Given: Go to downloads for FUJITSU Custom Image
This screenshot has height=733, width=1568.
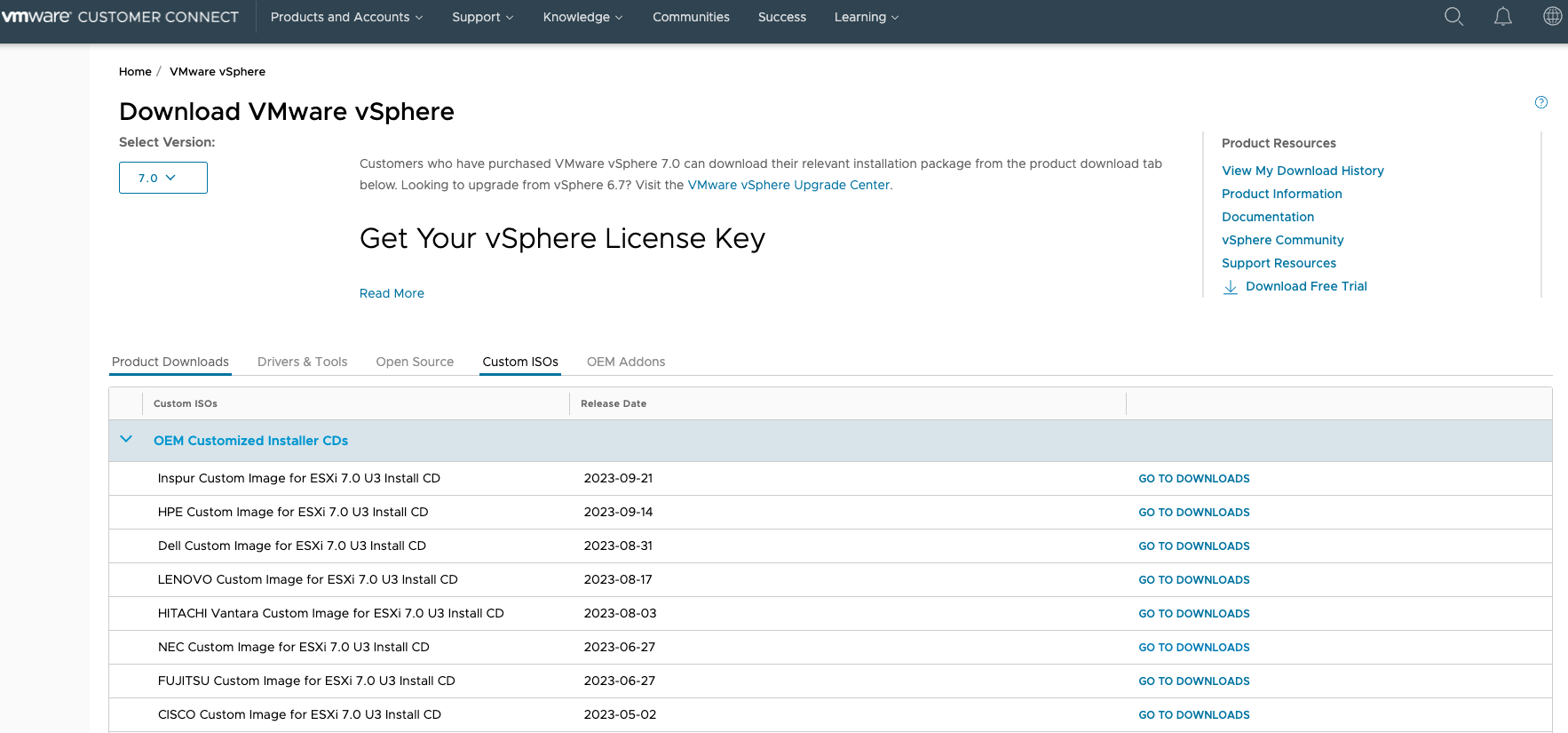Looking at the screenshot, I should [1194, 681].
